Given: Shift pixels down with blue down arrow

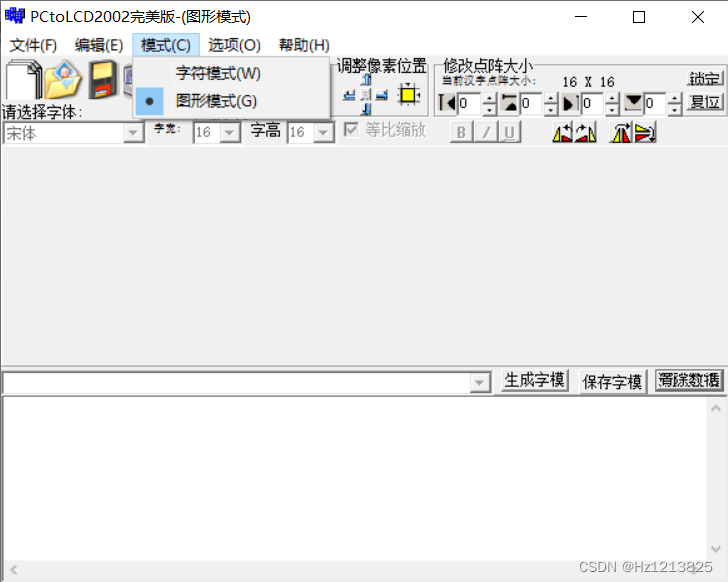Looking at the screenshot, I should tap(367, 110).
